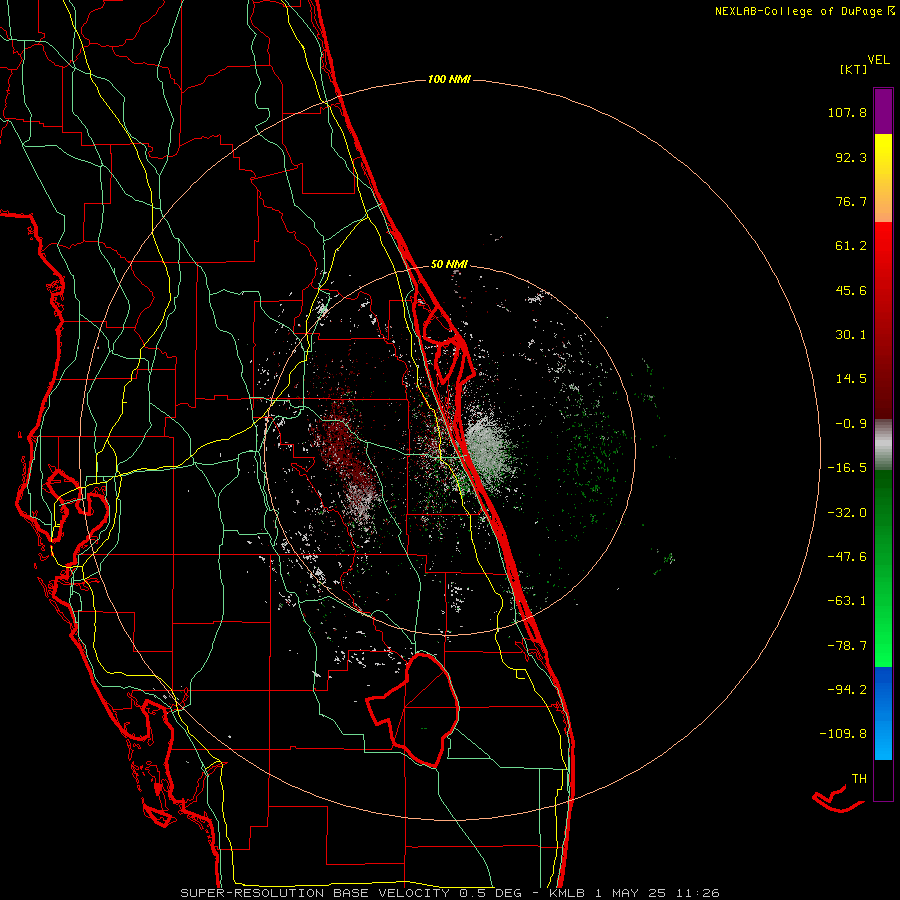Click the dense white velocity cluster at radar center

click(x=485, y=448)
